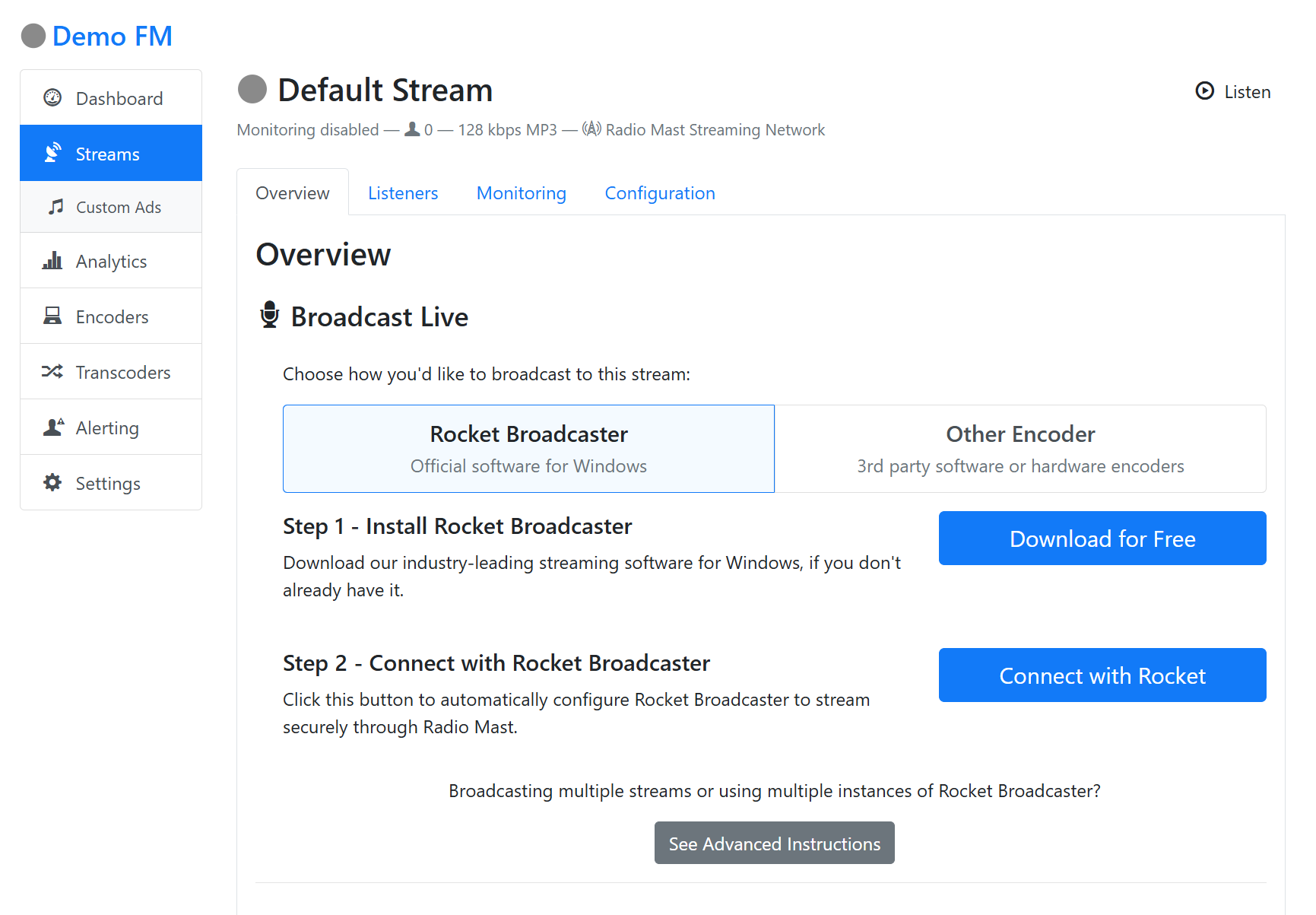Click See Advanced Instructions button
The image size is (1316, 915).
[775, 843]
